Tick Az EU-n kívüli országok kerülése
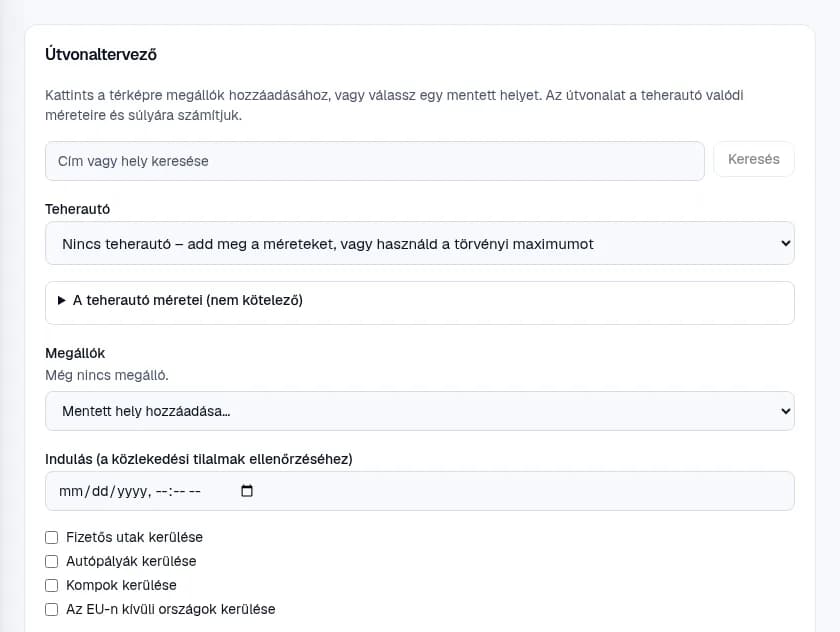This screenshot has height=632, width=840. tap(51, 610)
